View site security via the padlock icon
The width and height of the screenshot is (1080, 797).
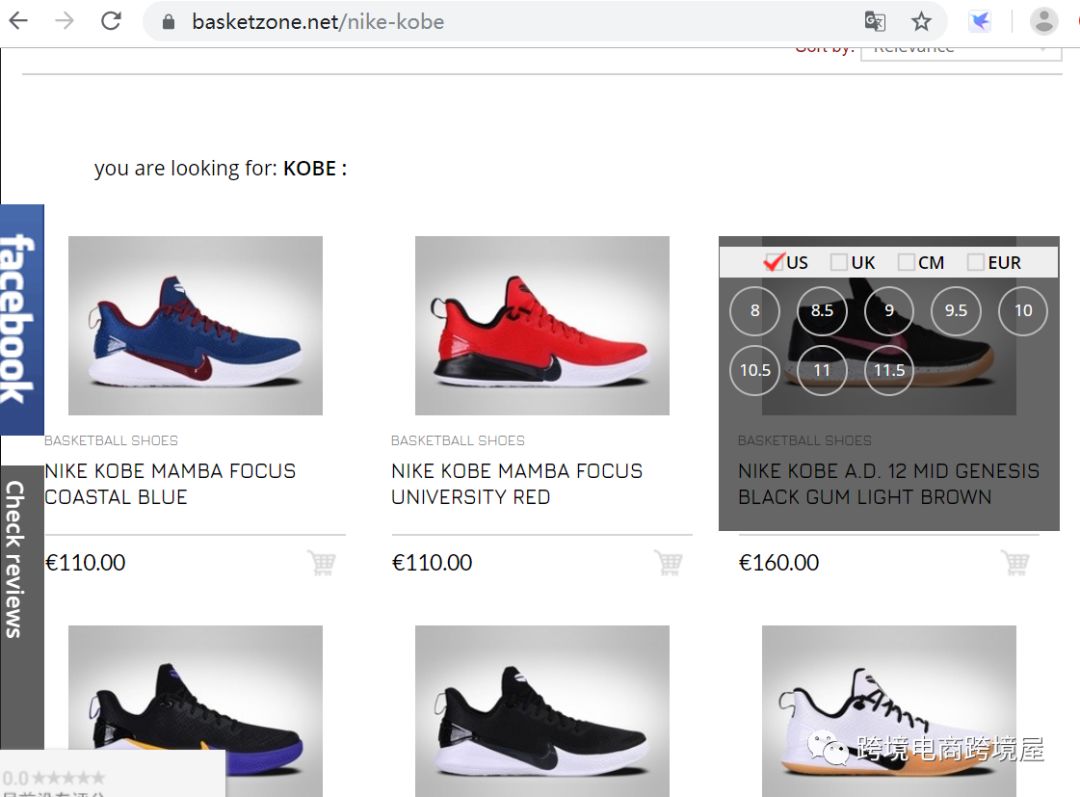click(168, 21)
